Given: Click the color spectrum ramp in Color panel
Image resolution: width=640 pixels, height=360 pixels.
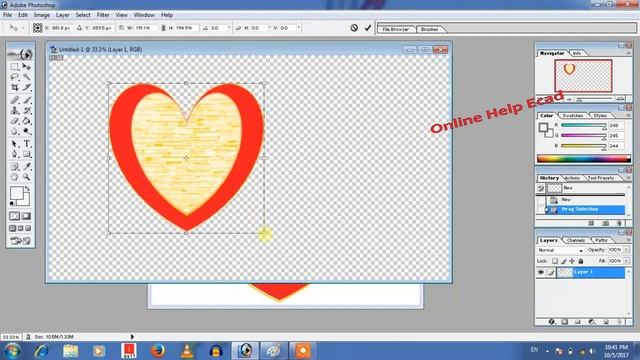Looking at the screenshot, I should tap(584, 159).
